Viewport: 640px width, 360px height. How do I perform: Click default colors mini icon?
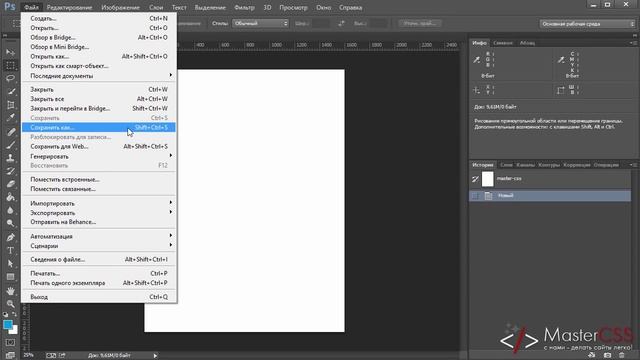point(5,315)
